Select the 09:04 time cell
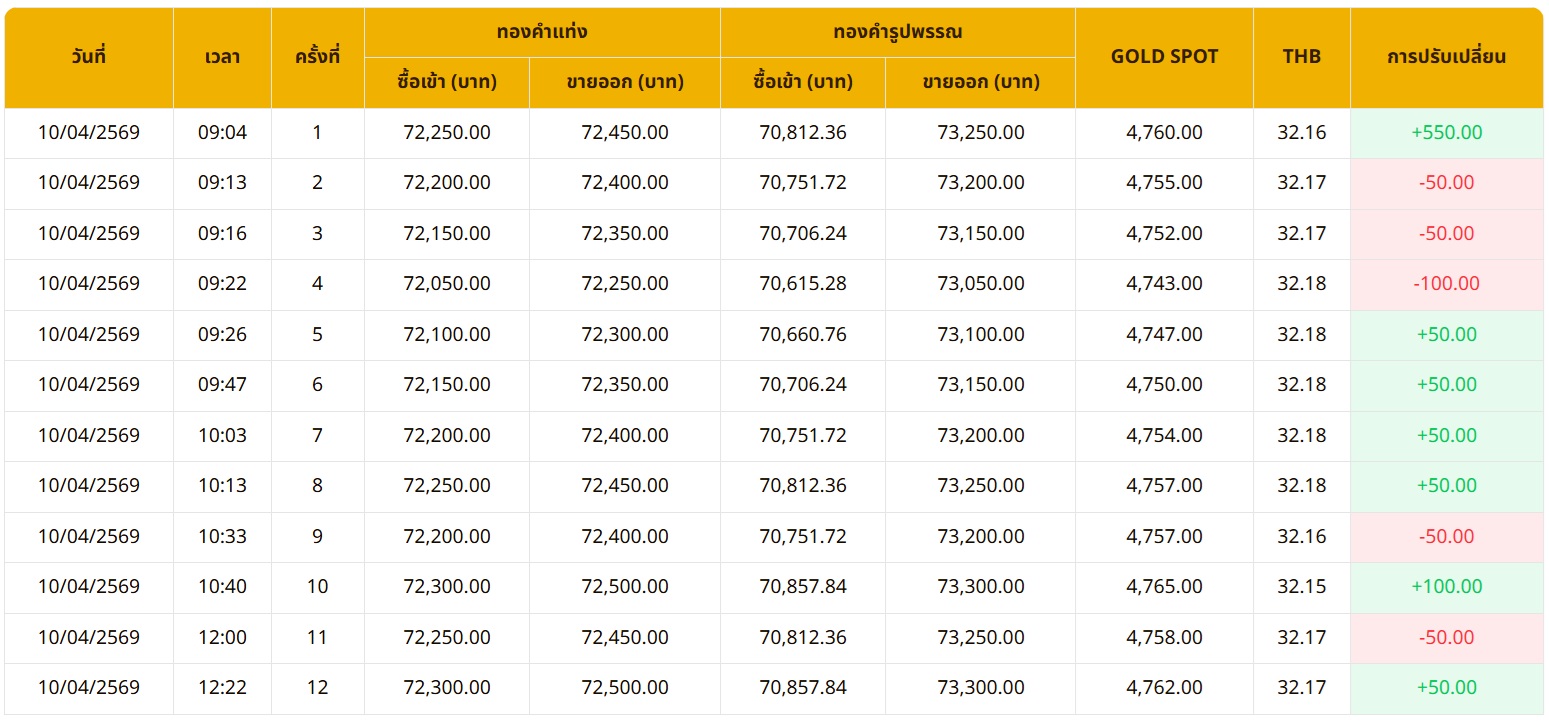This screenshot has width=1549, height=723. [222, 133]
